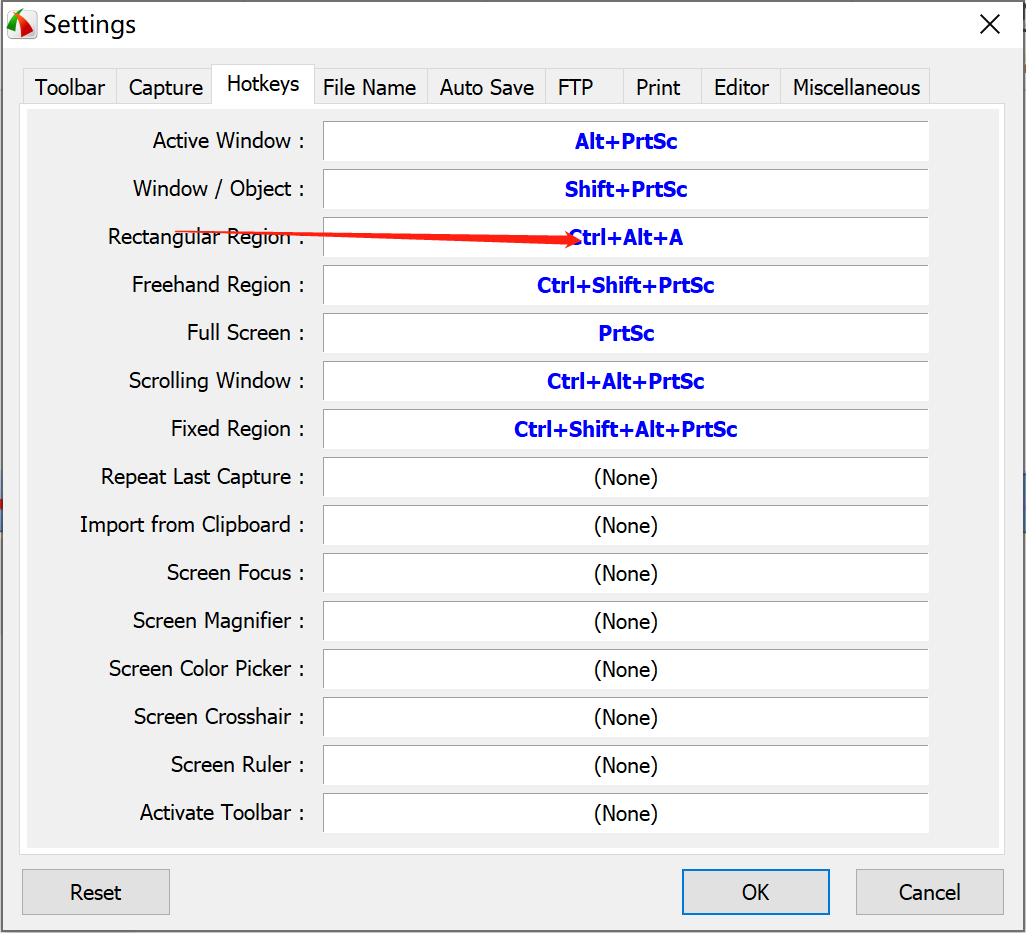Image resolution: width=1026 pixels, height=933 pixels.
Task: Click the 'Scrolling Window :' label
Action: [217, 381]
